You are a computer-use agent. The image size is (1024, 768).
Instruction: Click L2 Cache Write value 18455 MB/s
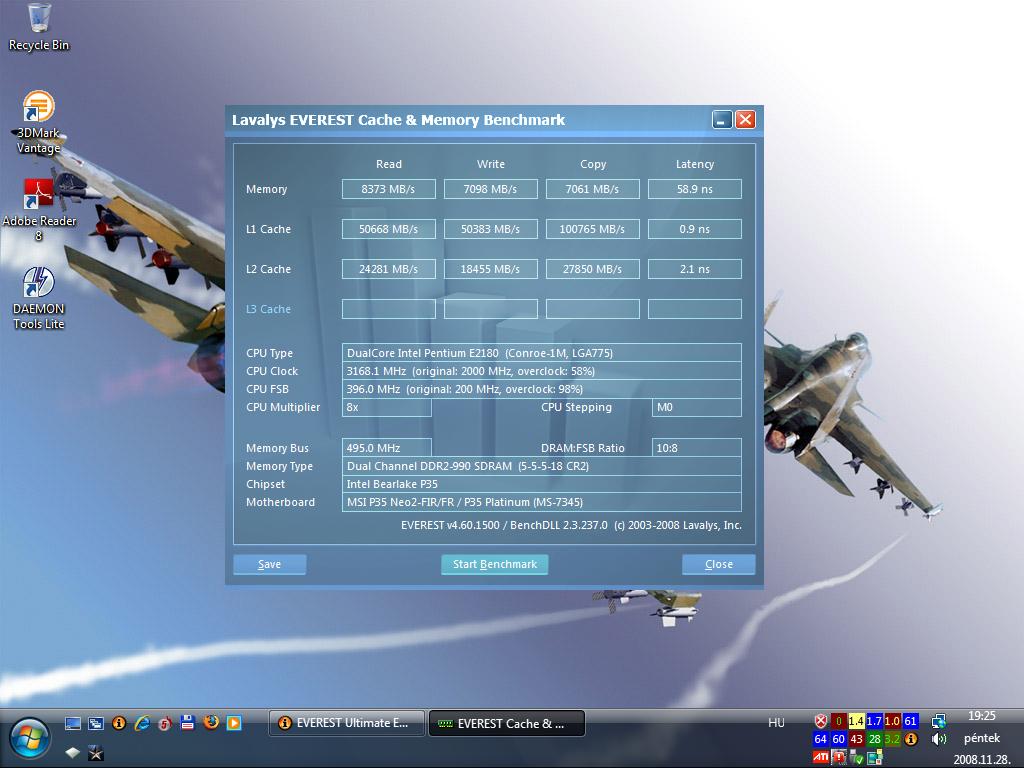(490, 269)
